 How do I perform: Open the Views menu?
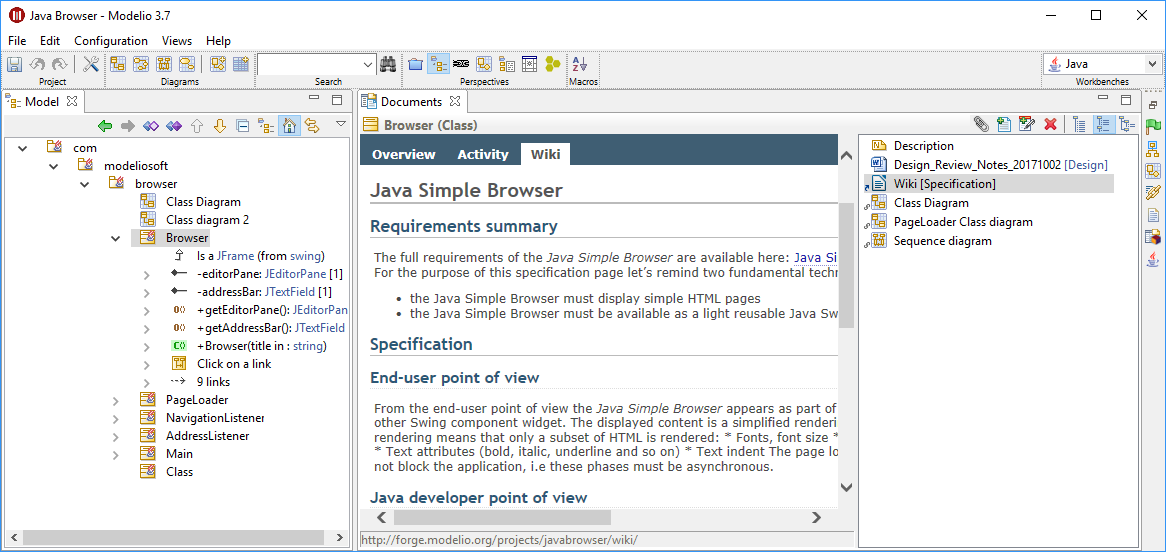pos(177,41)
